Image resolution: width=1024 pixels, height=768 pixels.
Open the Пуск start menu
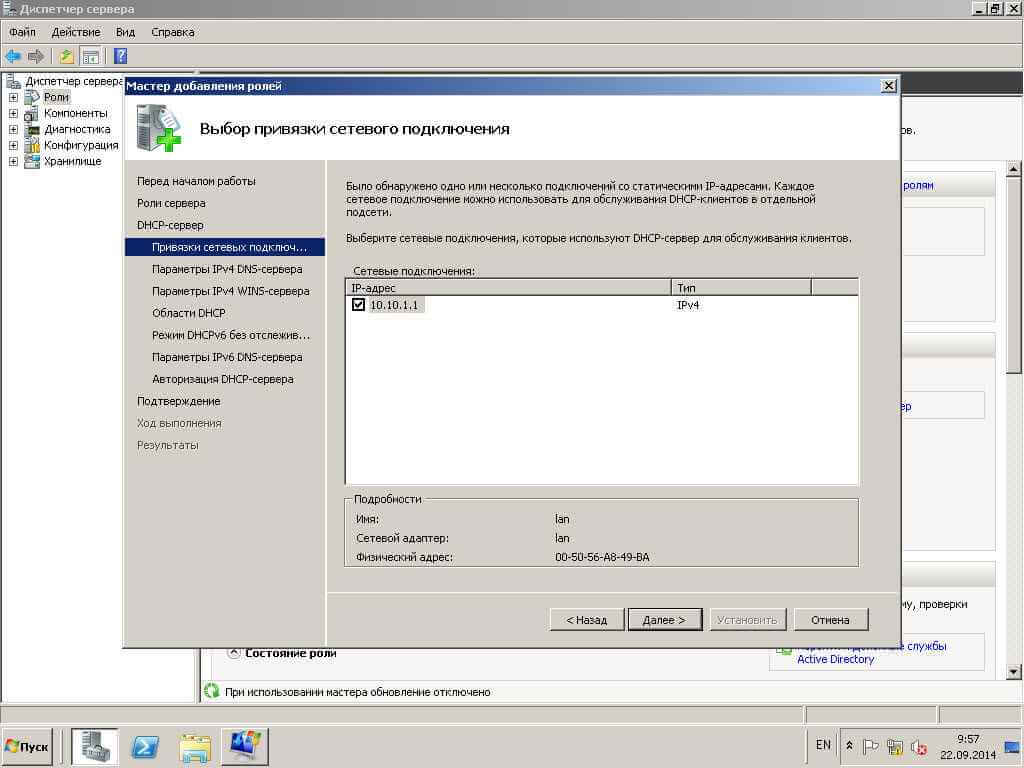pyautogui.click(x=27, y=746)
